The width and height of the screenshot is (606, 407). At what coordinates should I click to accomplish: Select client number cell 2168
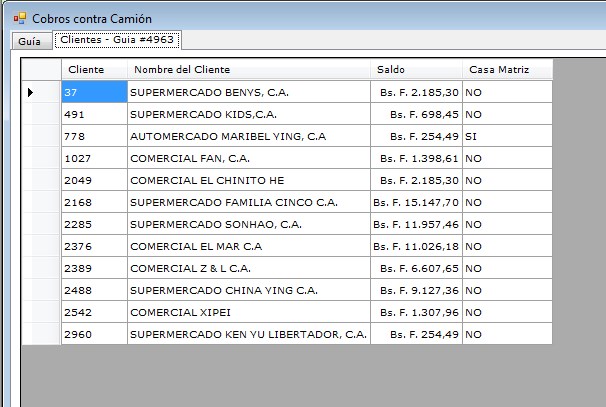click(x=94, y=202)
